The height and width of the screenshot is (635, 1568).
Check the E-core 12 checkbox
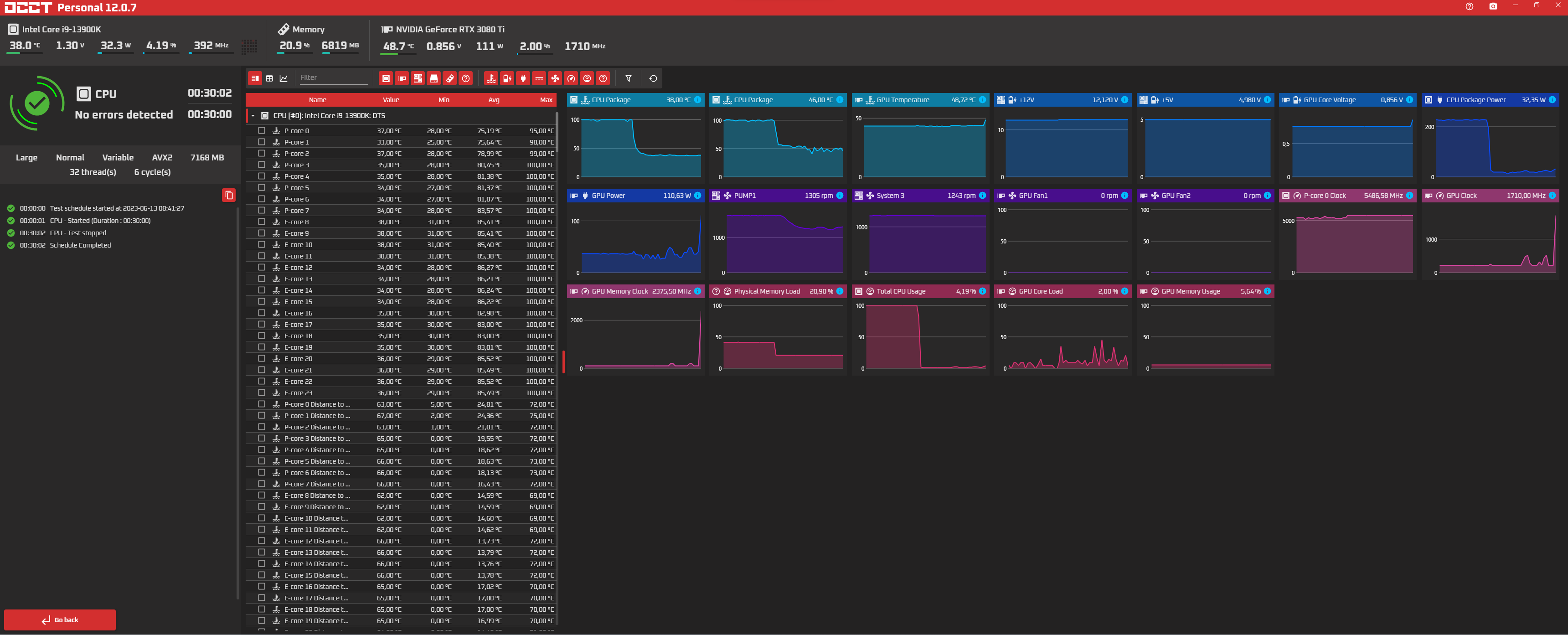click(x=262, y=267)
